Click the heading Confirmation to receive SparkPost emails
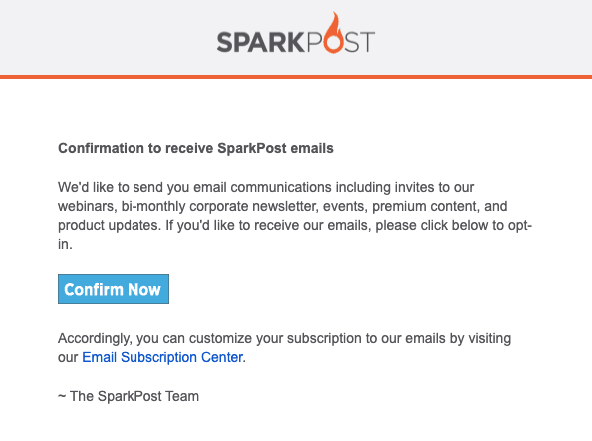This screenshot has height=441, width=592. (196, 148)
